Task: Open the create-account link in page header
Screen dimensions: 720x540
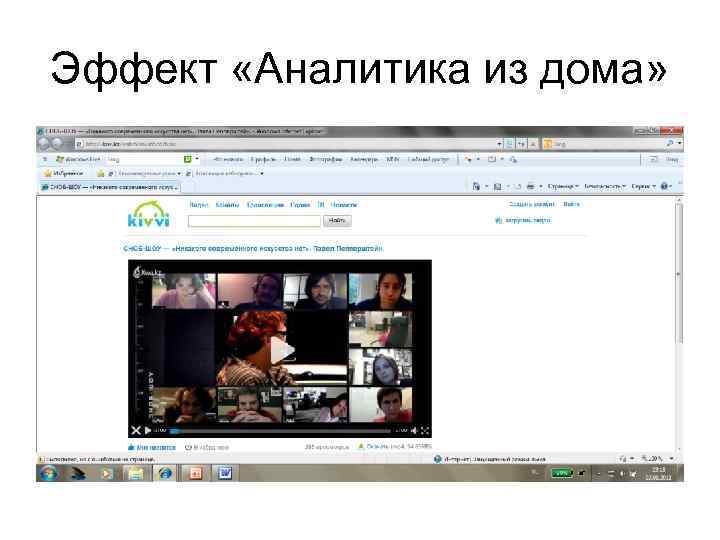Action: click(x=532, y=204)
